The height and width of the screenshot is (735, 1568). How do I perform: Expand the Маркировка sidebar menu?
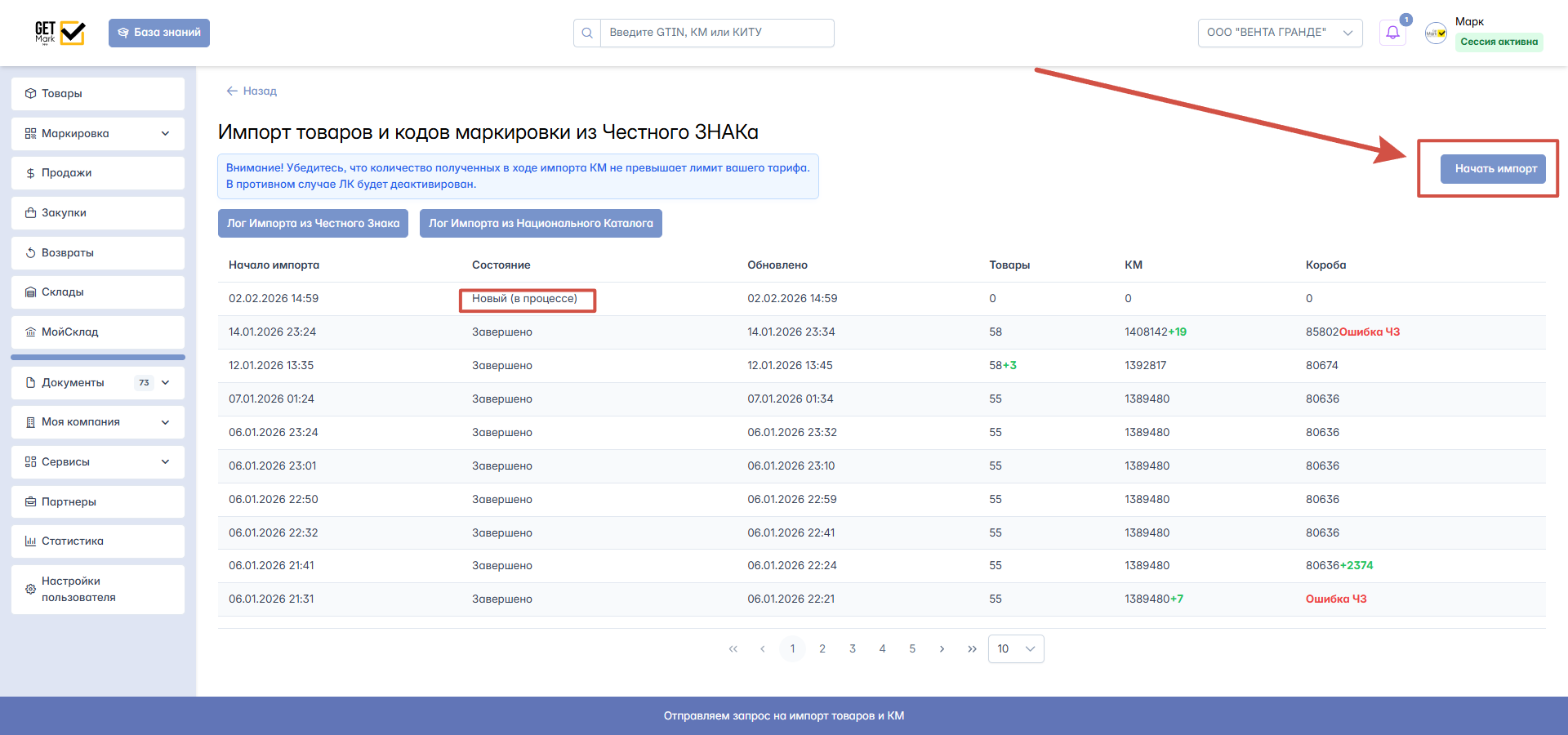tap(98, 133)
